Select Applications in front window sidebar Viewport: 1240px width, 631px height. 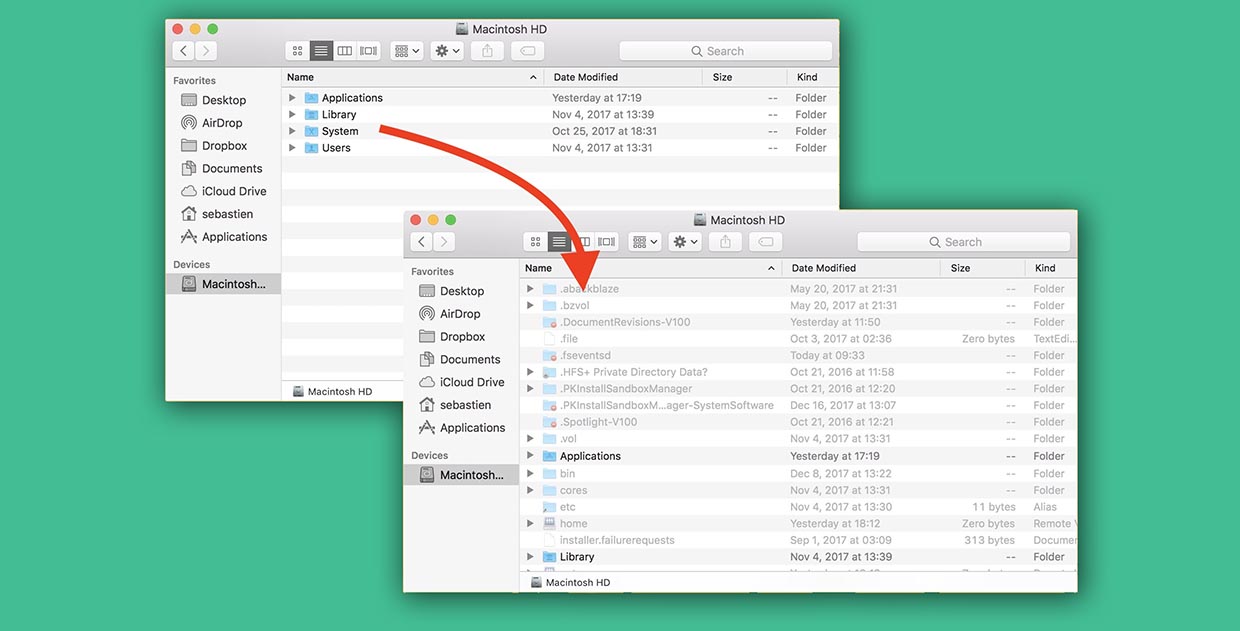tap(461, 428)
